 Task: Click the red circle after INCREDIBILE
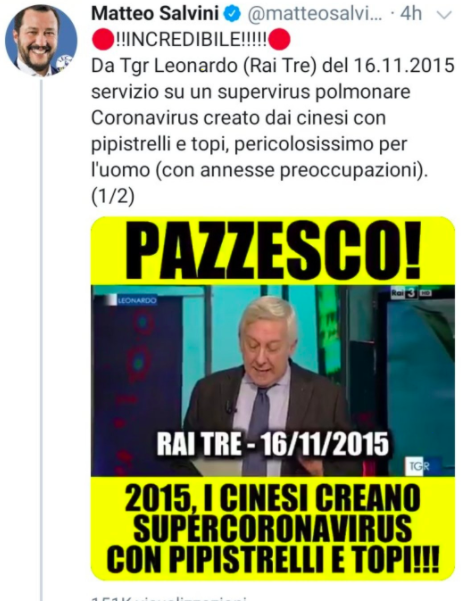[x=279, y=39]
